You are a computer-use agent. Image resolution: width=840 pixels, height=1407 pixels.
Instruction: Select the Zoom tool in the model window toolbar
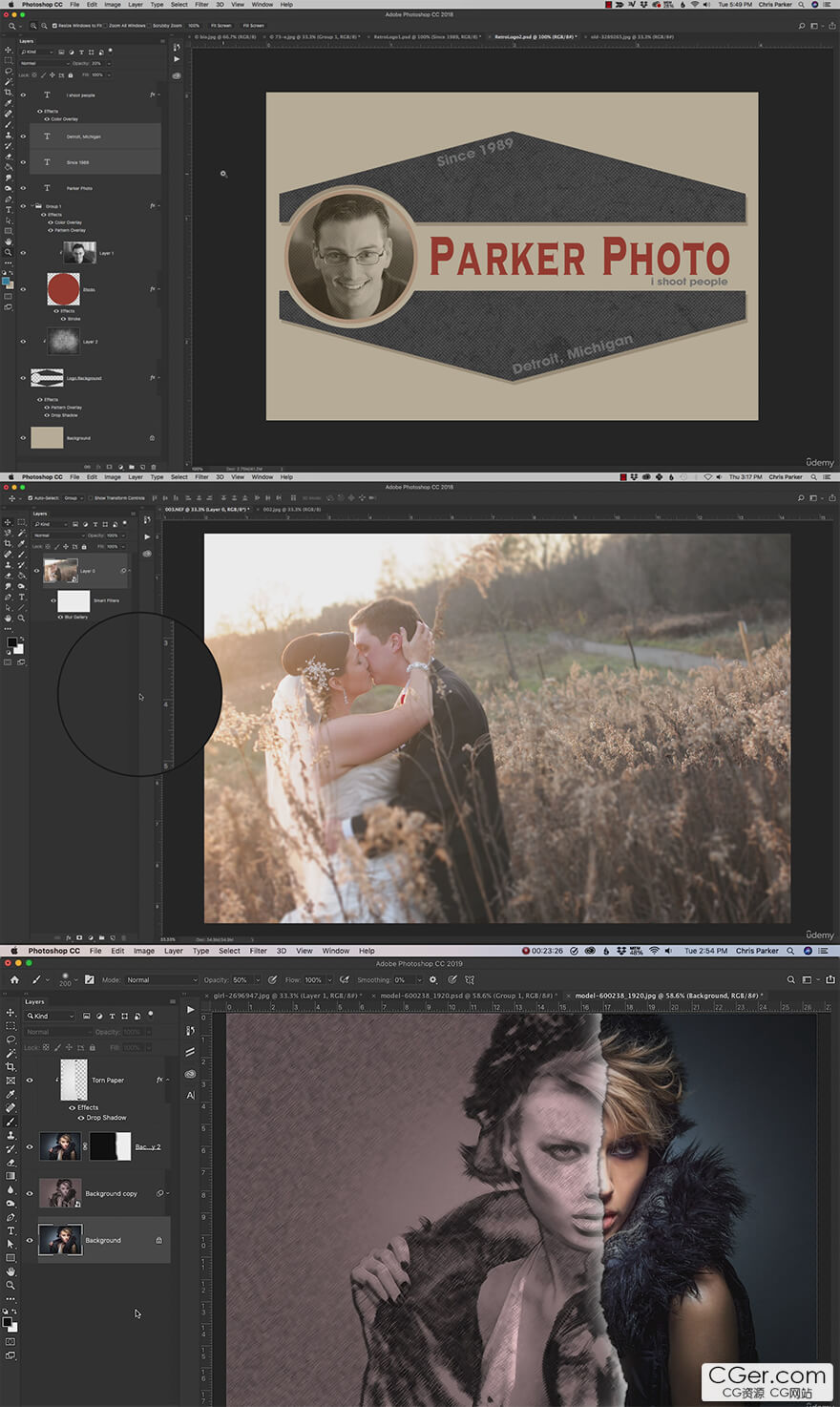(x=10, y=1285)
